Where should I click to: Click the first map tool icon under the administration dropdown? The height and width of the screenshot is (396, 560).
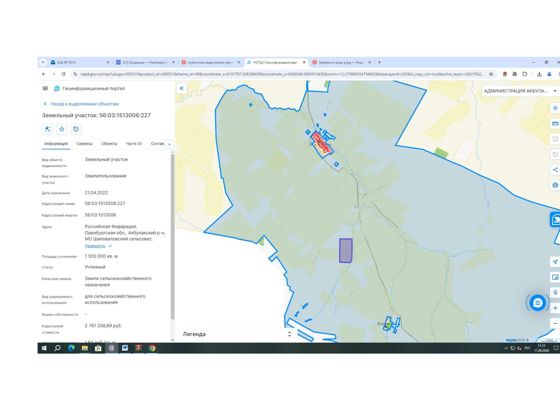point(555,108)
